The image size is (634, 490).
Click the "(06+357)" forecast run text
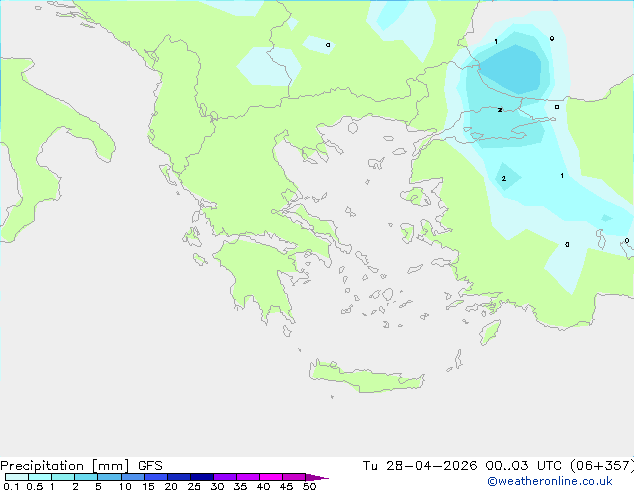(602, 466)
